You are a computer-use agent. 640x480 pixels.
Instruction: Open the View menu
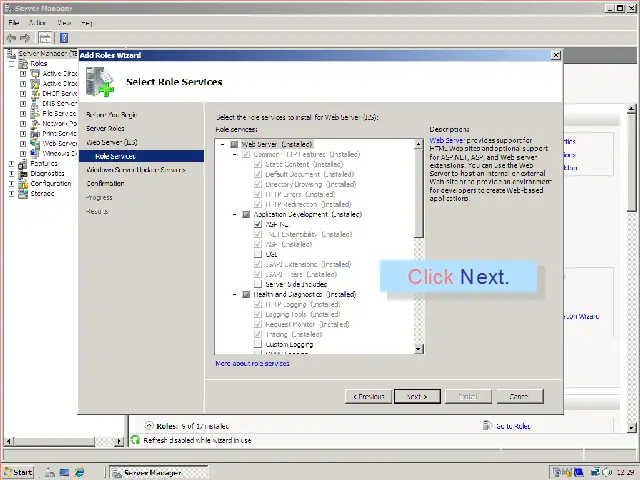pos(64,23)
